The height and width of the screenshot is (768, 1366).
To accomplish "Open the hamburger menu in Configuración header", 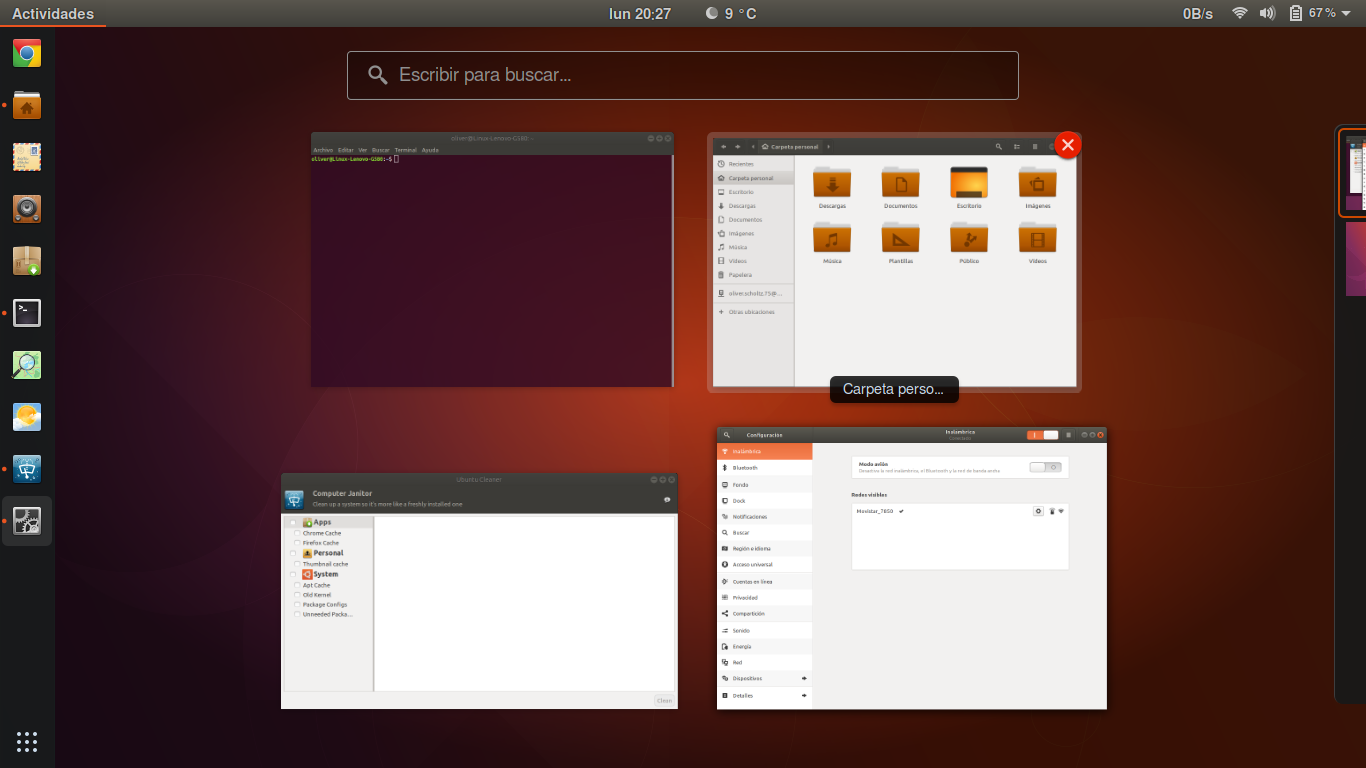I will 1068,435.
